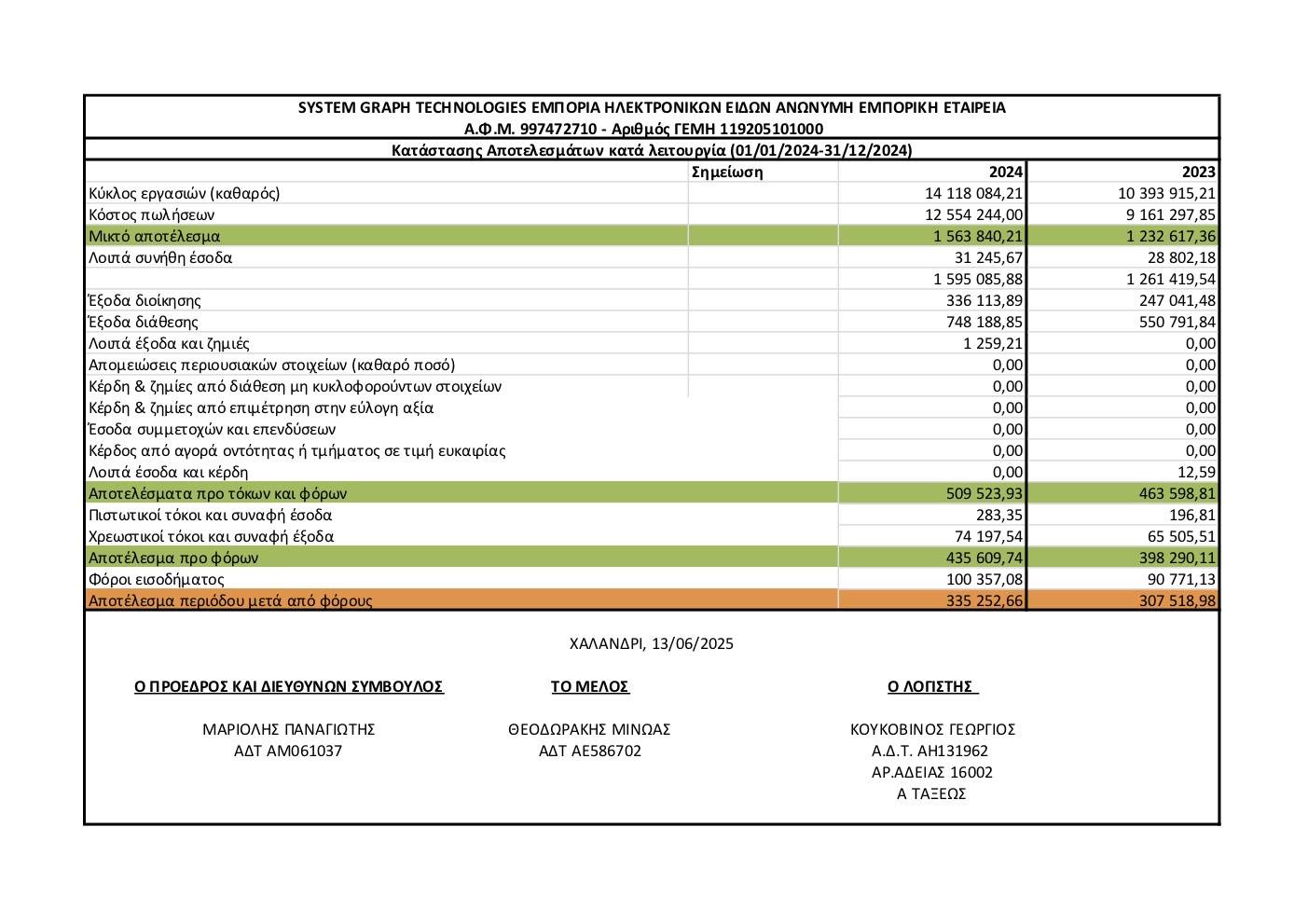This screenshot has height=924, width=1308.
Task: Click the Φόροι εισοδήματος row label
Action: point(156,579)
